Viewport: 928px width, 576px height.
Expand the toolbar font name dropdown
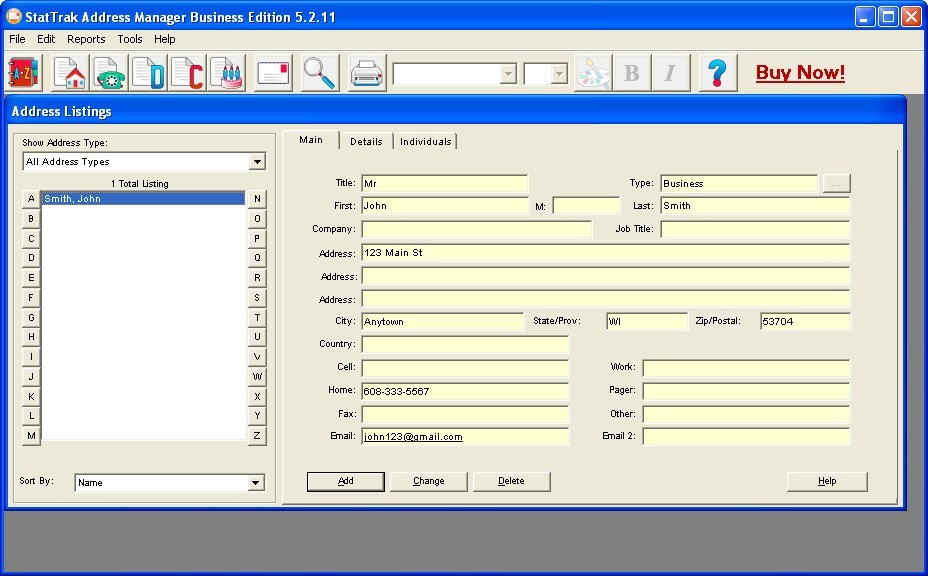(x=508, y=74)
